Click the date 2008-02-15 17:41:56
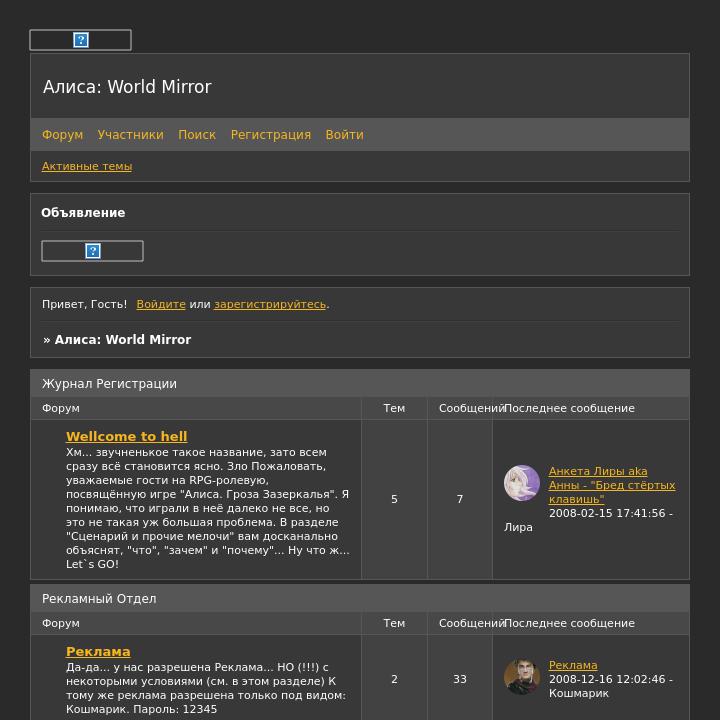 (x=607, y=513)
